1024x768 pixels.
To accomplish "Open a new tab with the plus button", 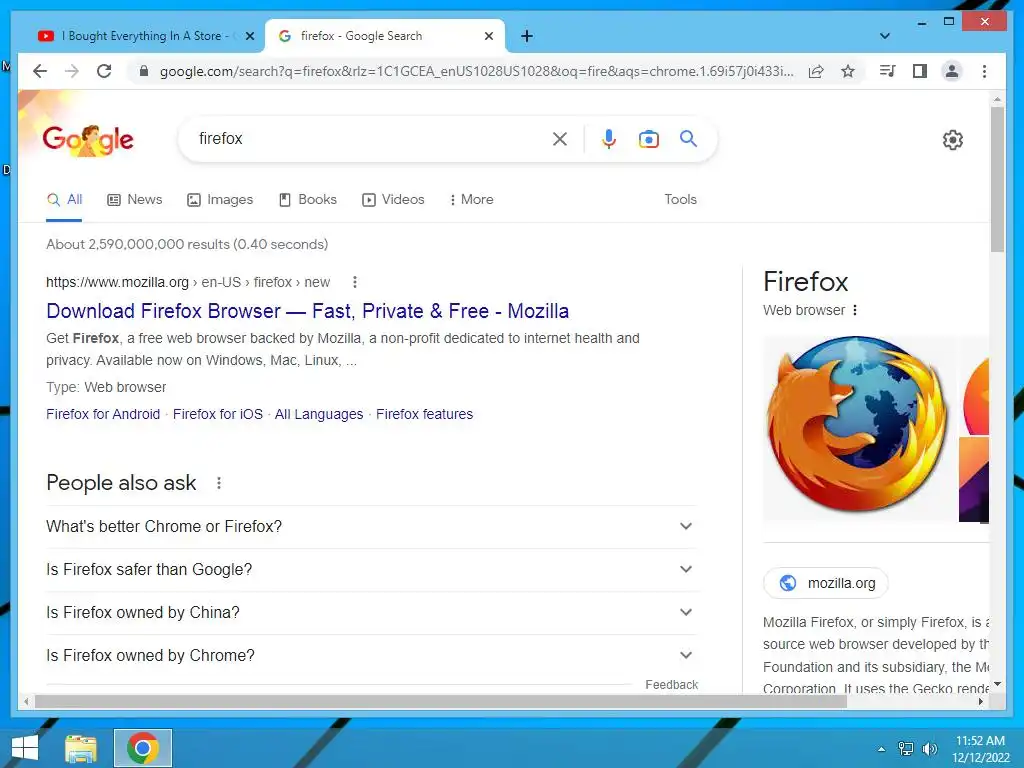I will click(527, 36).
